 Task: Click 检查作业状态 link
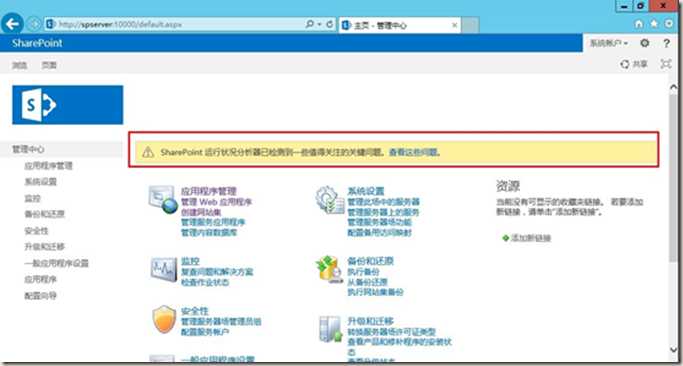[205, 282]
